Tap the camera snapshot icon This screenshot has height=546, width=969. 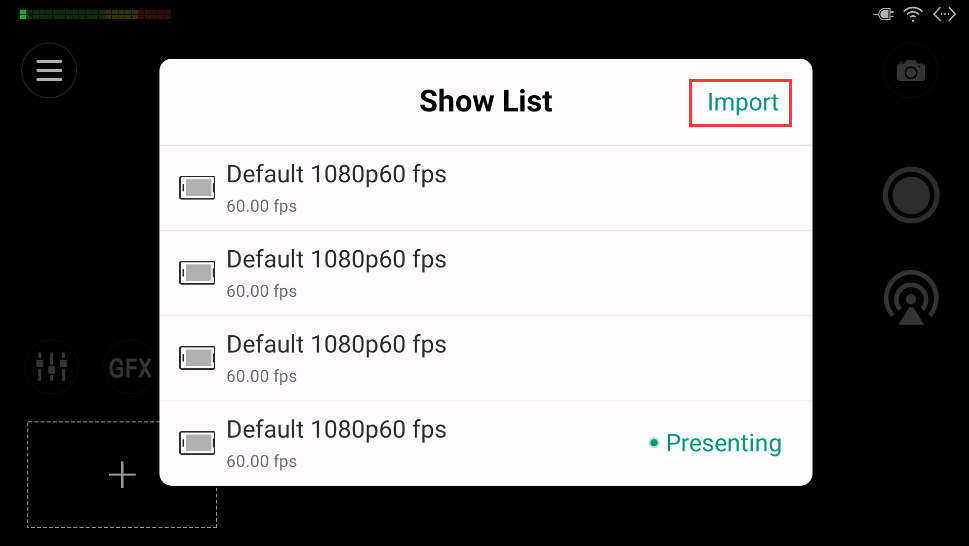[x=910, y=71]
